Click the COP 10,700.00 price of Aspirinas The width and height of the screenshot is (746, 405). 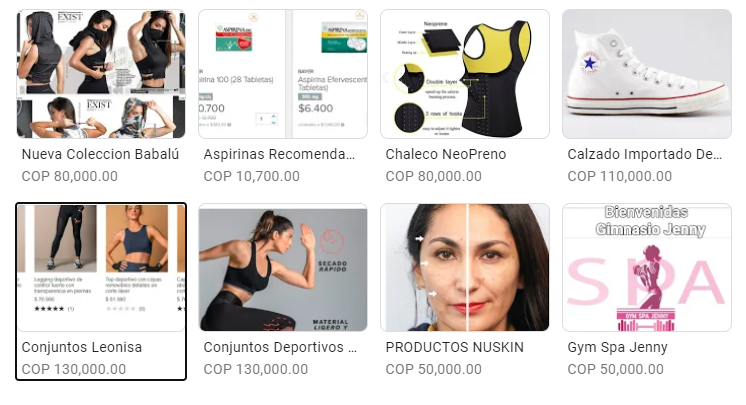(252, 176)
